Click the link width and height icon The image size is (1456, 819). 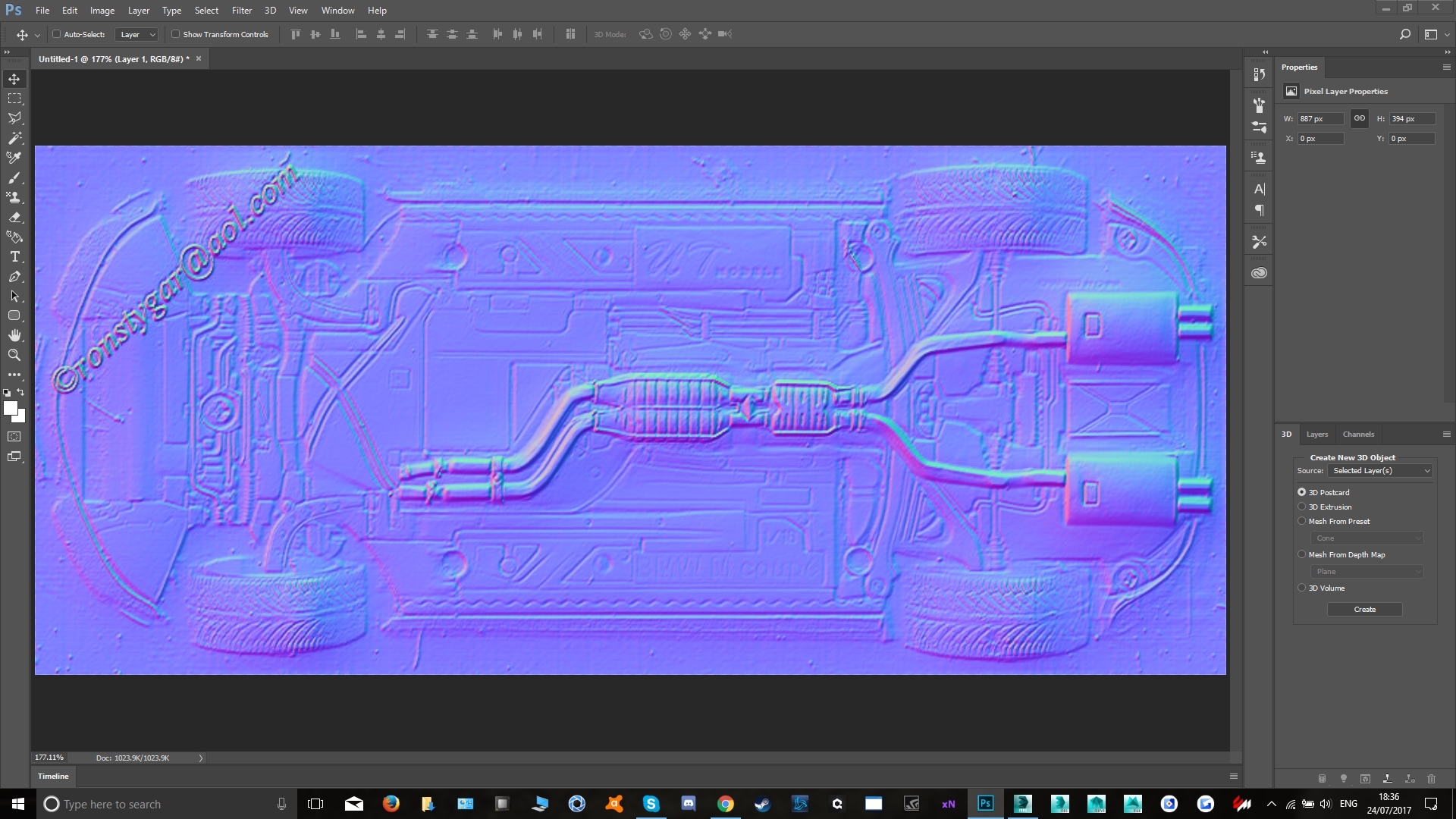tap(1360, 118)
